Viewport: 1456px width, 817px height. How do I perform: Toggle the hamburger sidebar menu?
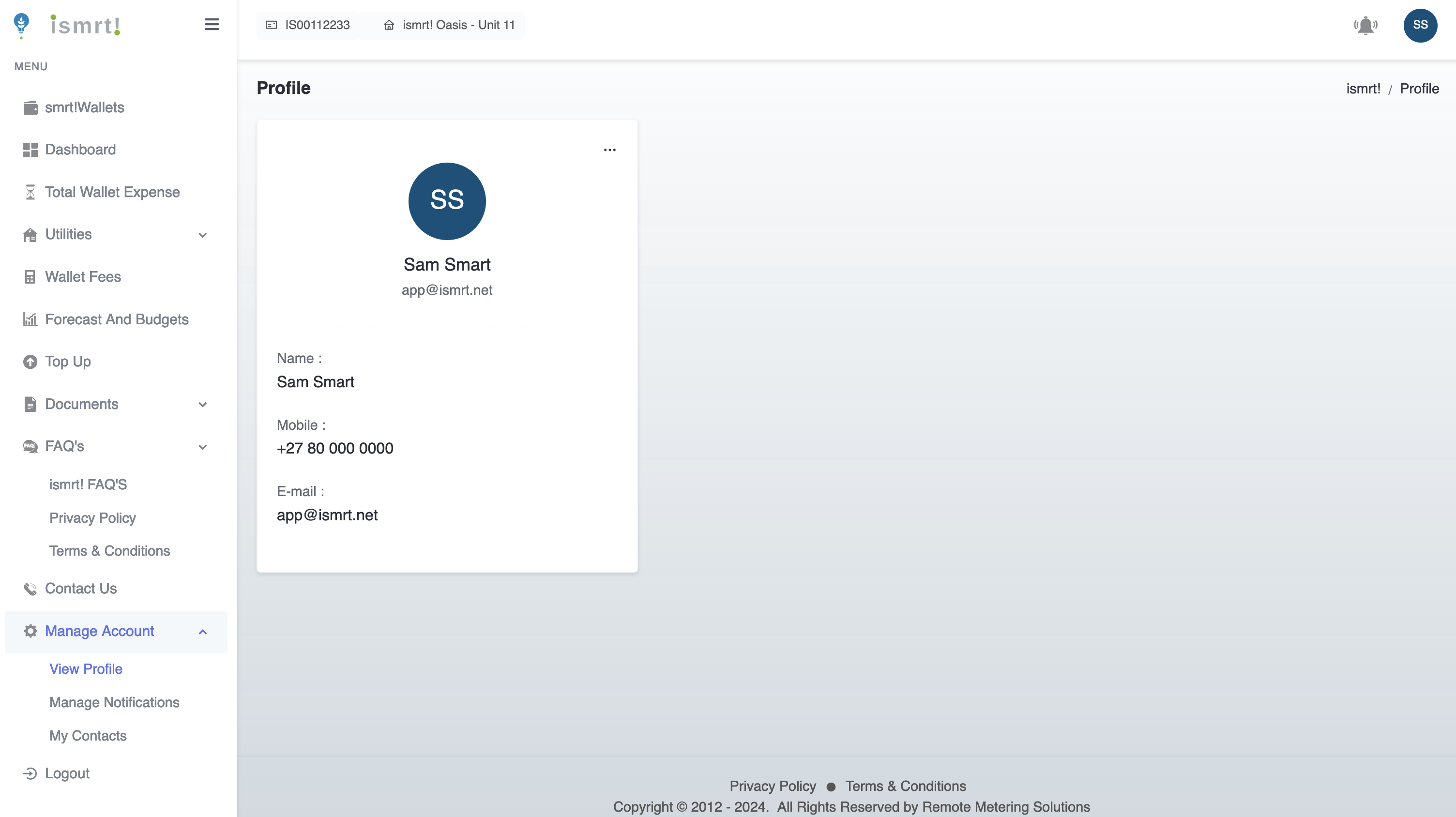point(212,24)
